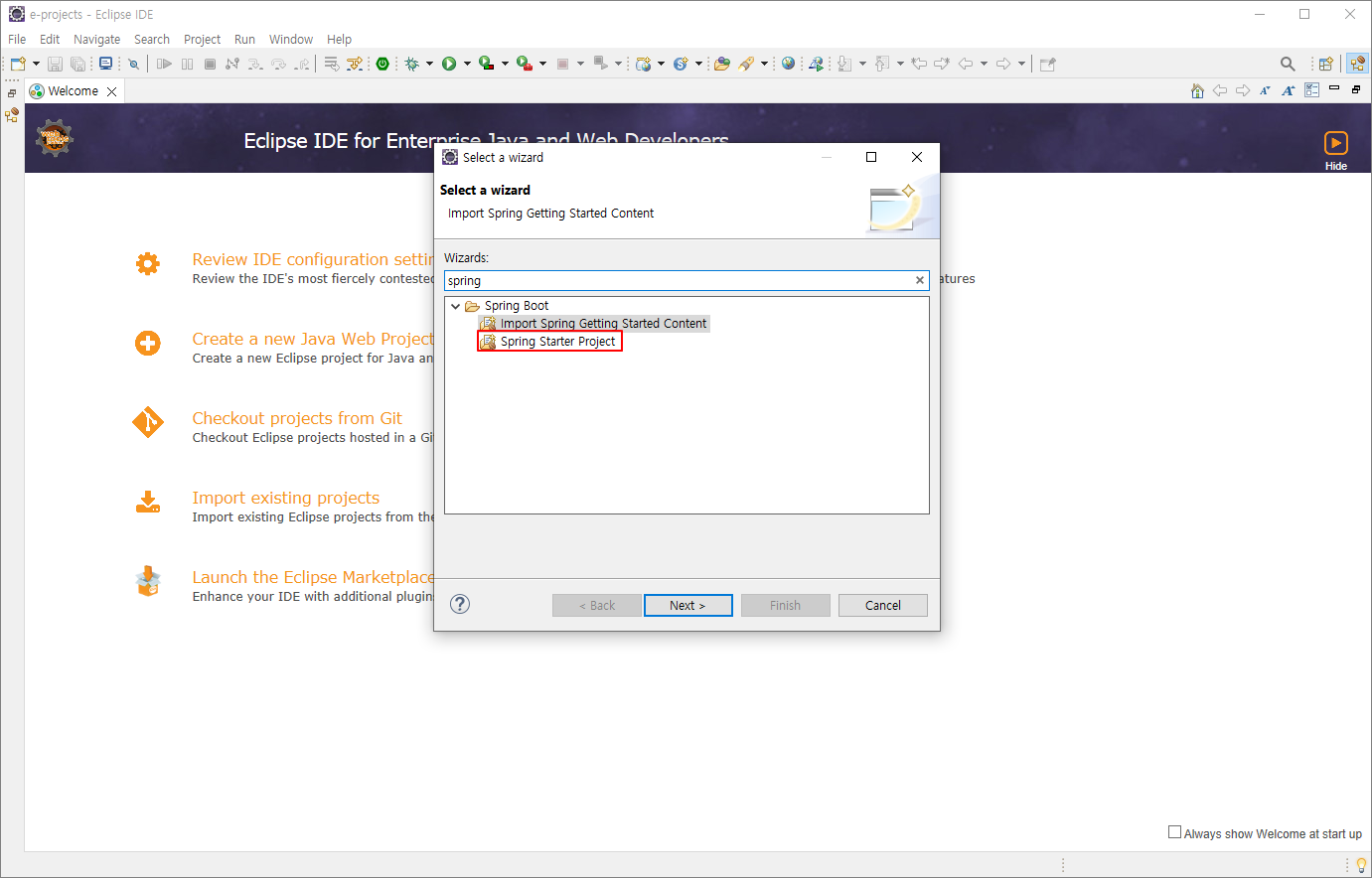Open the New button dropdown arrow
The image size is (1372, 878).
pyautogui.click(x=37, y=64)
